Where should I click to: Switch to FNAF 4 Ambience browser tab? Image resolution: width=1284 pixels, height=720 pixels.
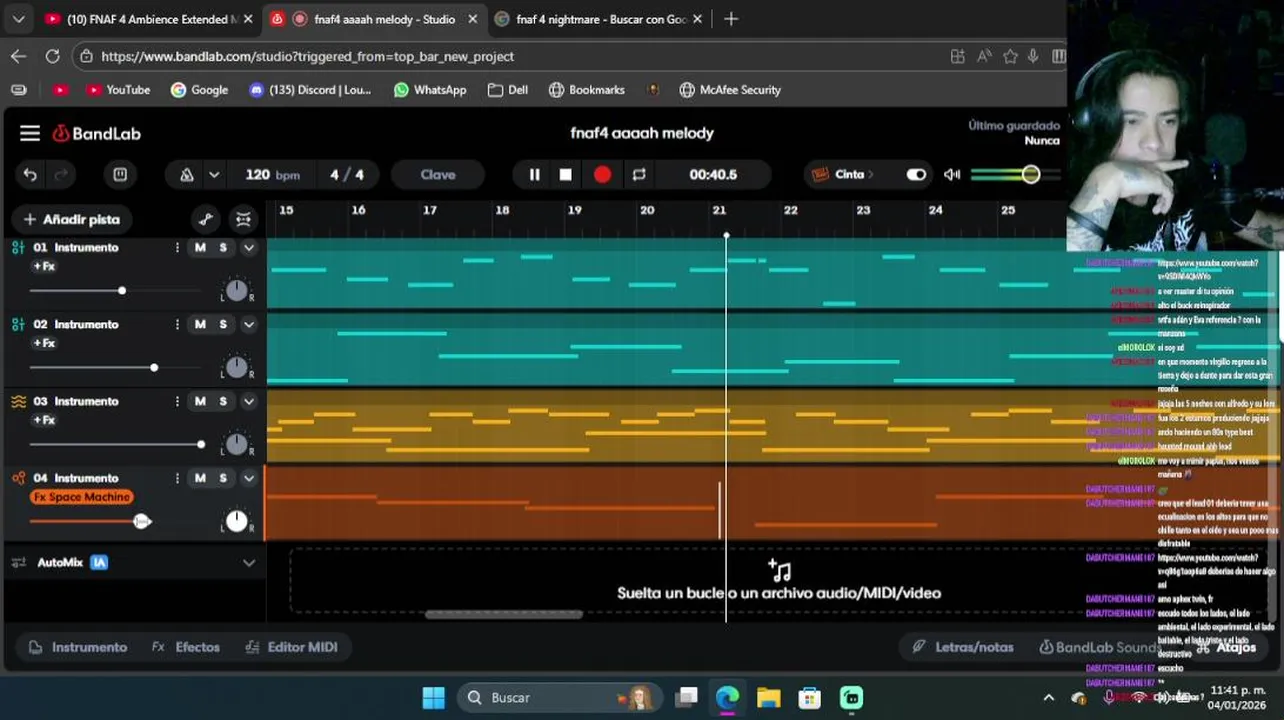pyautogui.click(x=149, y=19)
